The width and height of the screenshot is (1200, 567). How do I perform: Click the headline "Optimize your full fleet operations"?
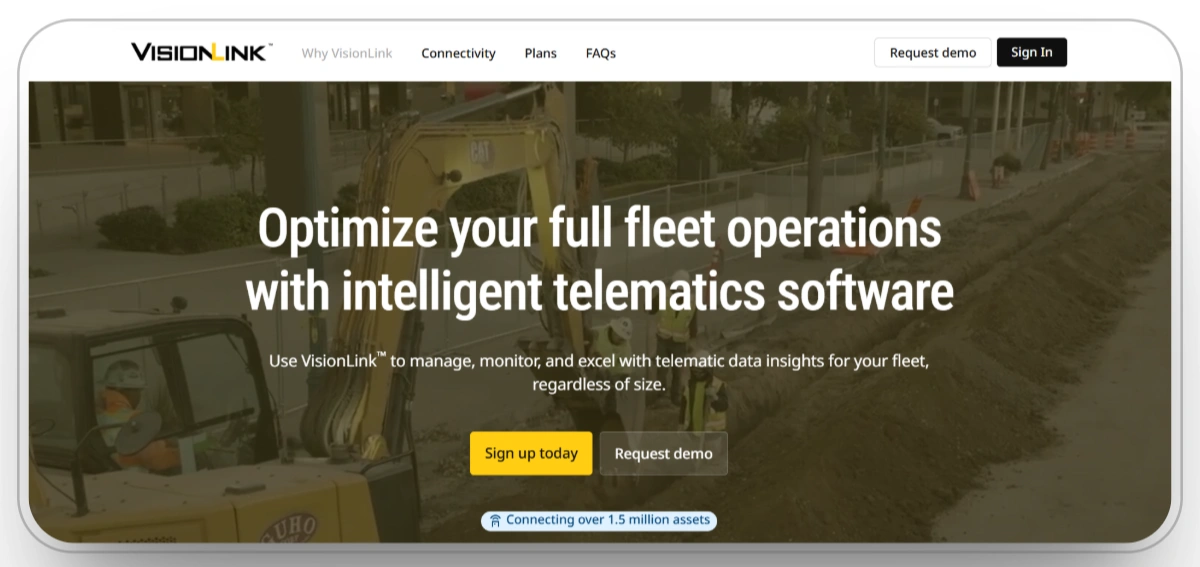click(600, 229)
